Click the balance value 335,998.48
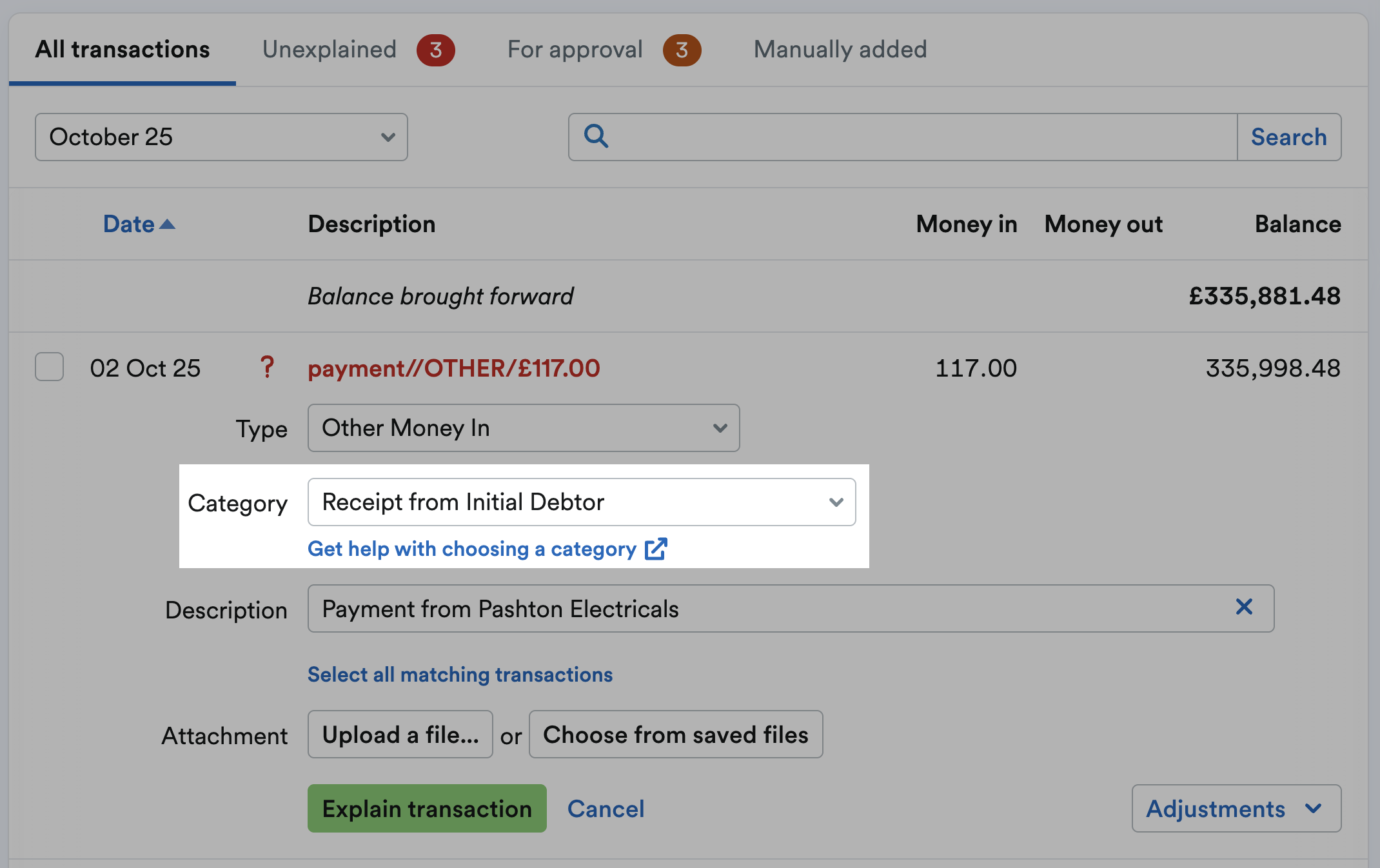This screenshot has width=1380, height=868. tap(1273, 368)
